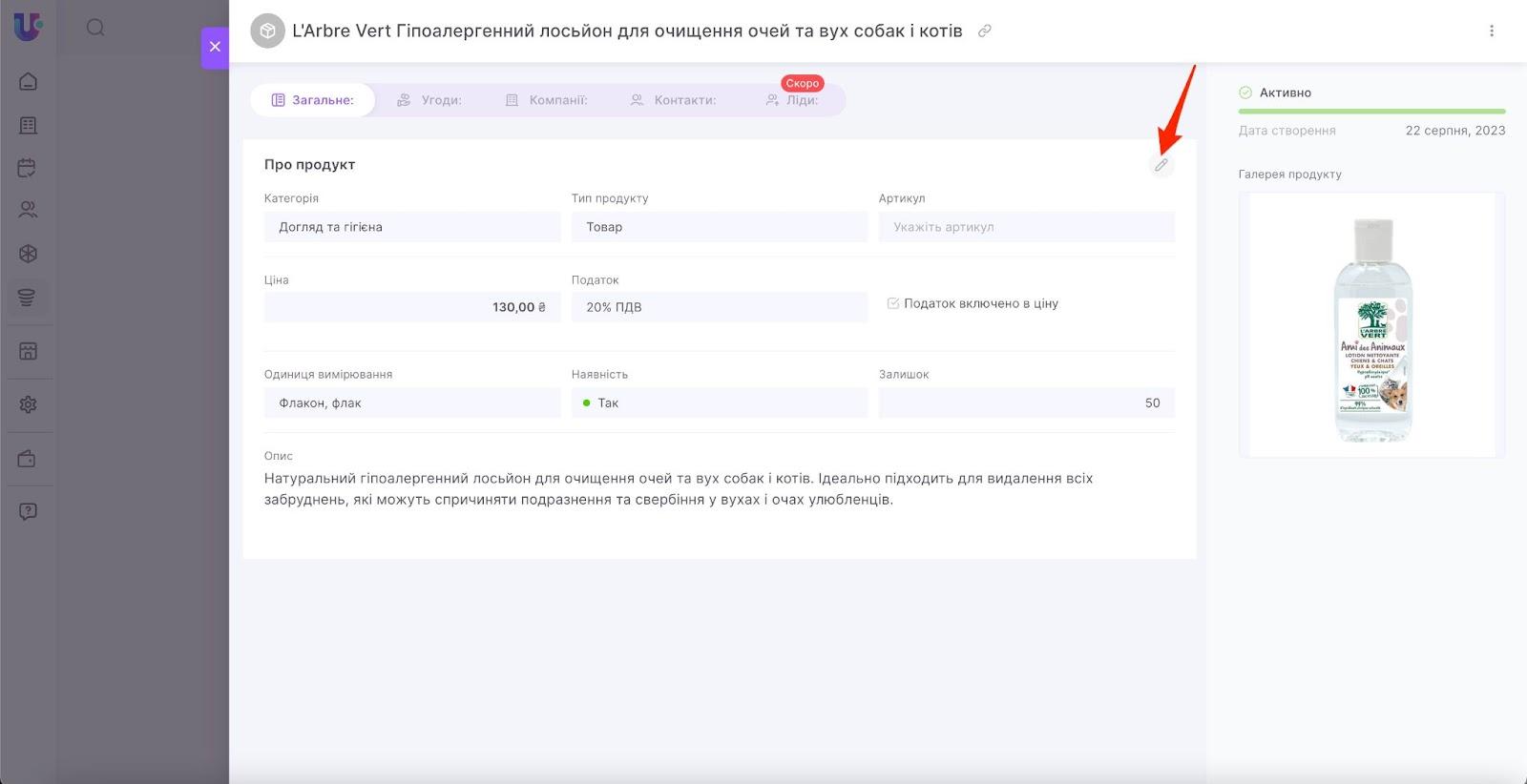The height and width of the screenshot is (784, 1527).
Task: Open settings gear in the sidebar
Action: pos(28,404)
